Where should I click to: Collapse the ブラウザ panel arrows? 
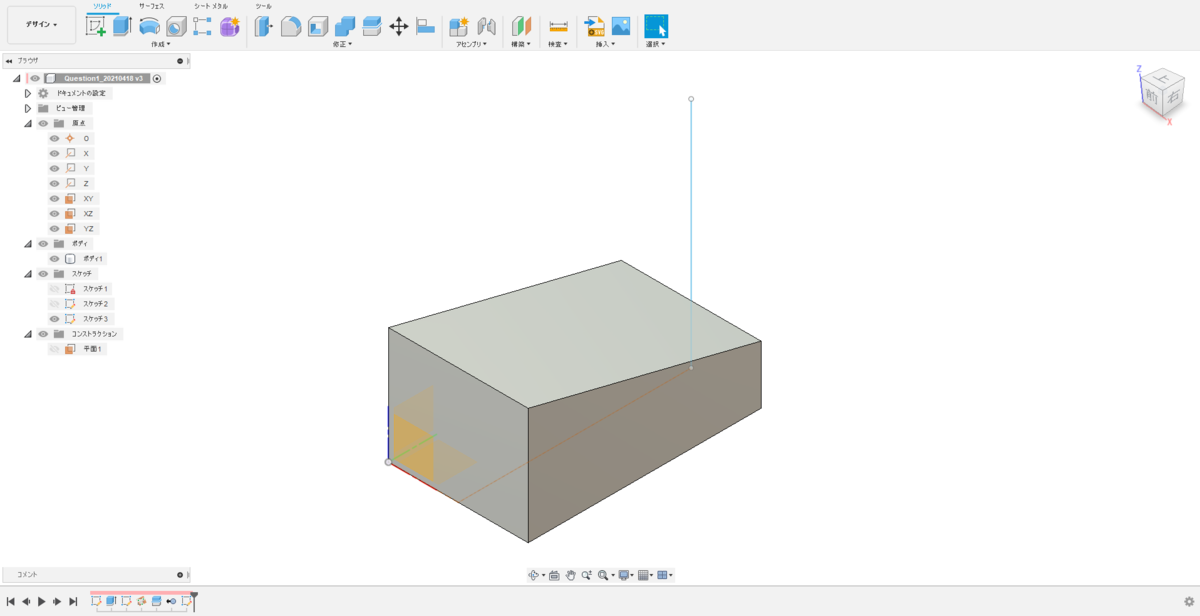9,61
